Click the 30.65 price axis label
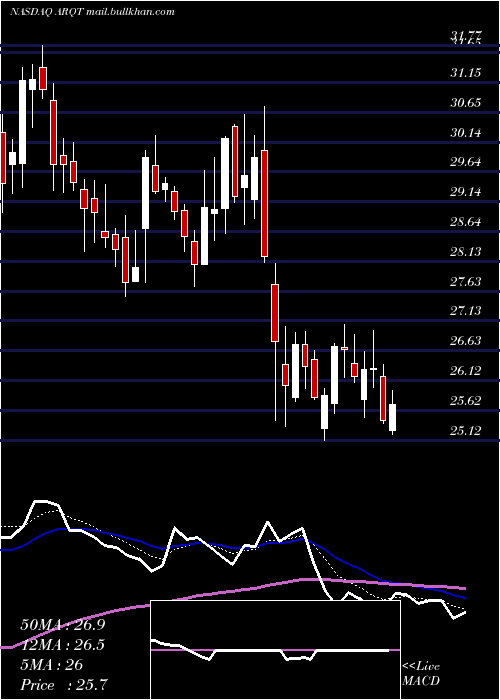Screen dimensions: 500x700 (x=466, y=103)
